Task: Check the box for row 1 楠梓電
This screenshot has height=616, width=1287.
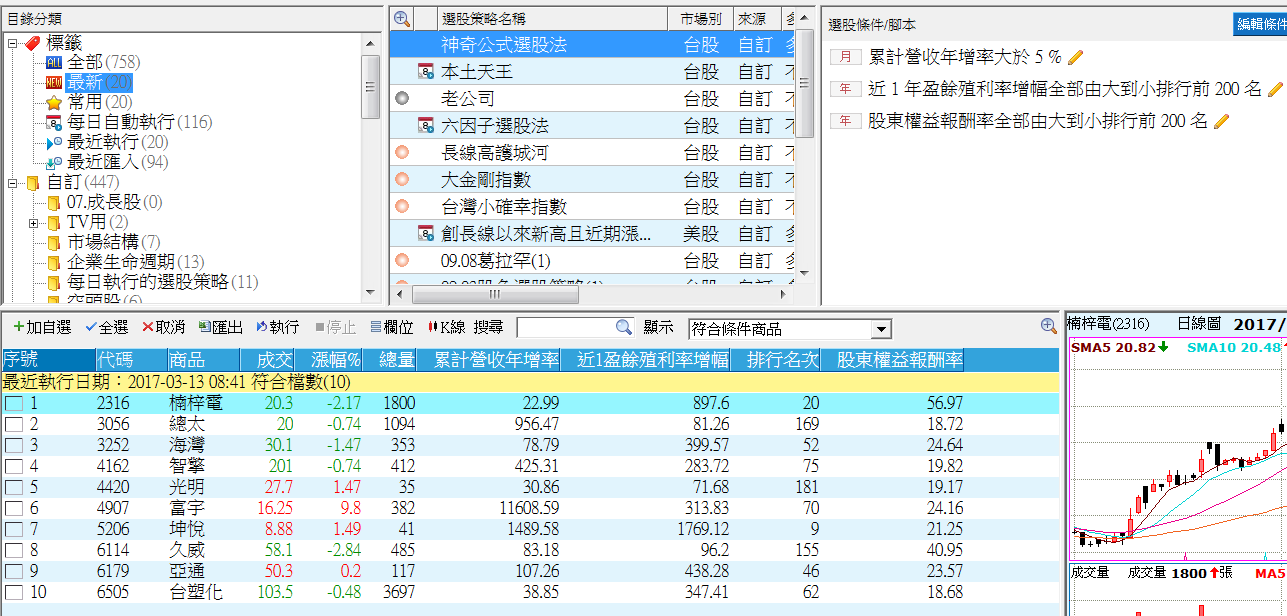Action: [14, 403]
